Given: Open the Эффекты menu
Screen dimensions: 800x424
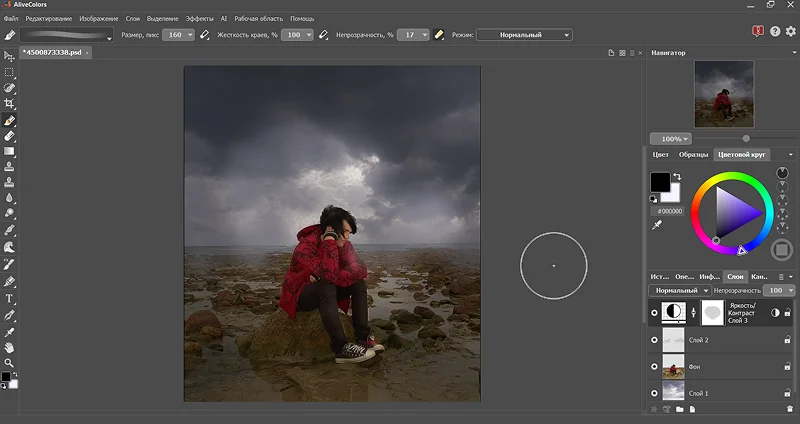Looking at the screenshot, I should point(199,18).
